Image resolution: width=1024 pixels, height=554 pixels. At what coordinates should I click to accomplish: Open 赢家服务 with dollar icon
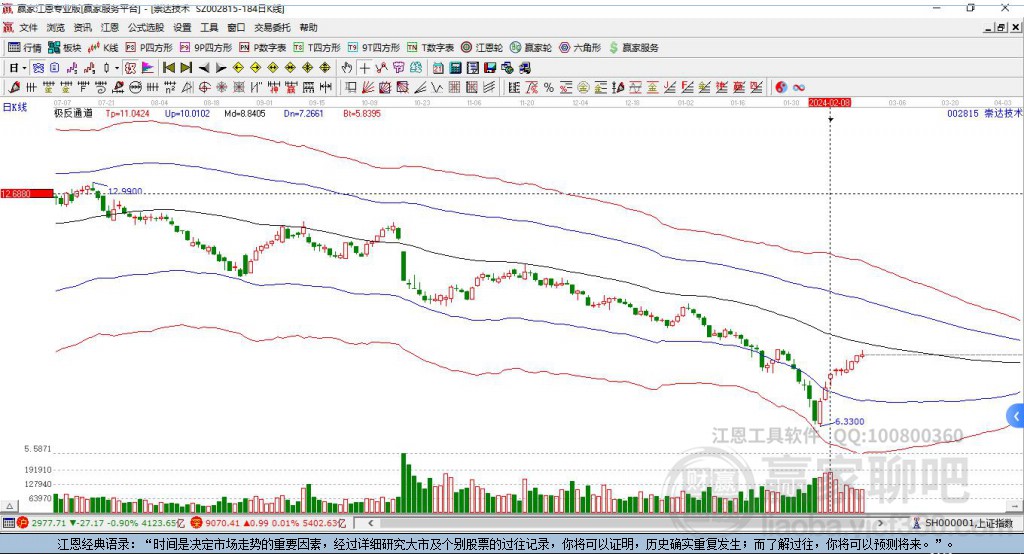633,48
